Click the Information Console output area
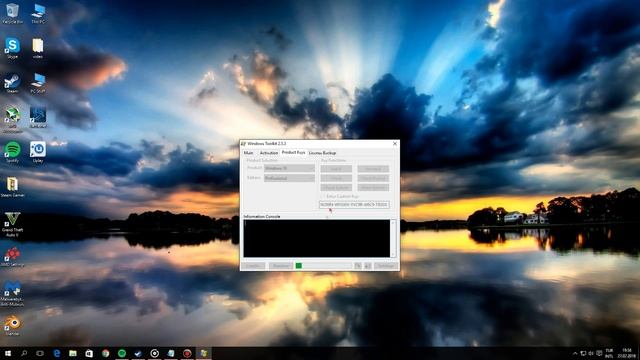The height and width of the screenshot is (360, 640). click(317, 238)
